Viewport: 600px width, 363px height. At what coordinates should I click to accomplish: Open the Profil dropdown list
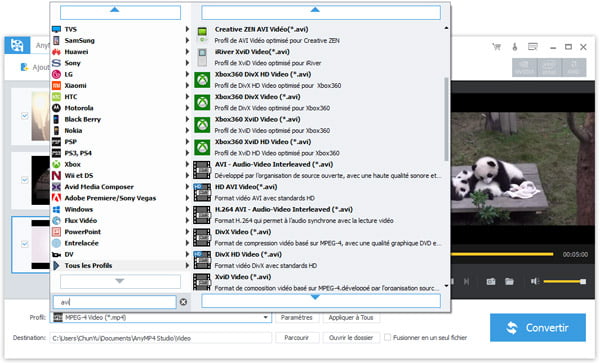(x=266, y=317)
